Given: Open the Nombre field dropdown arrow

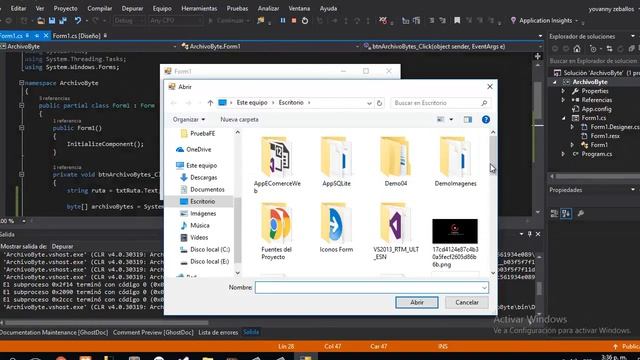Looking at the screenshot, I should point(484,288).
